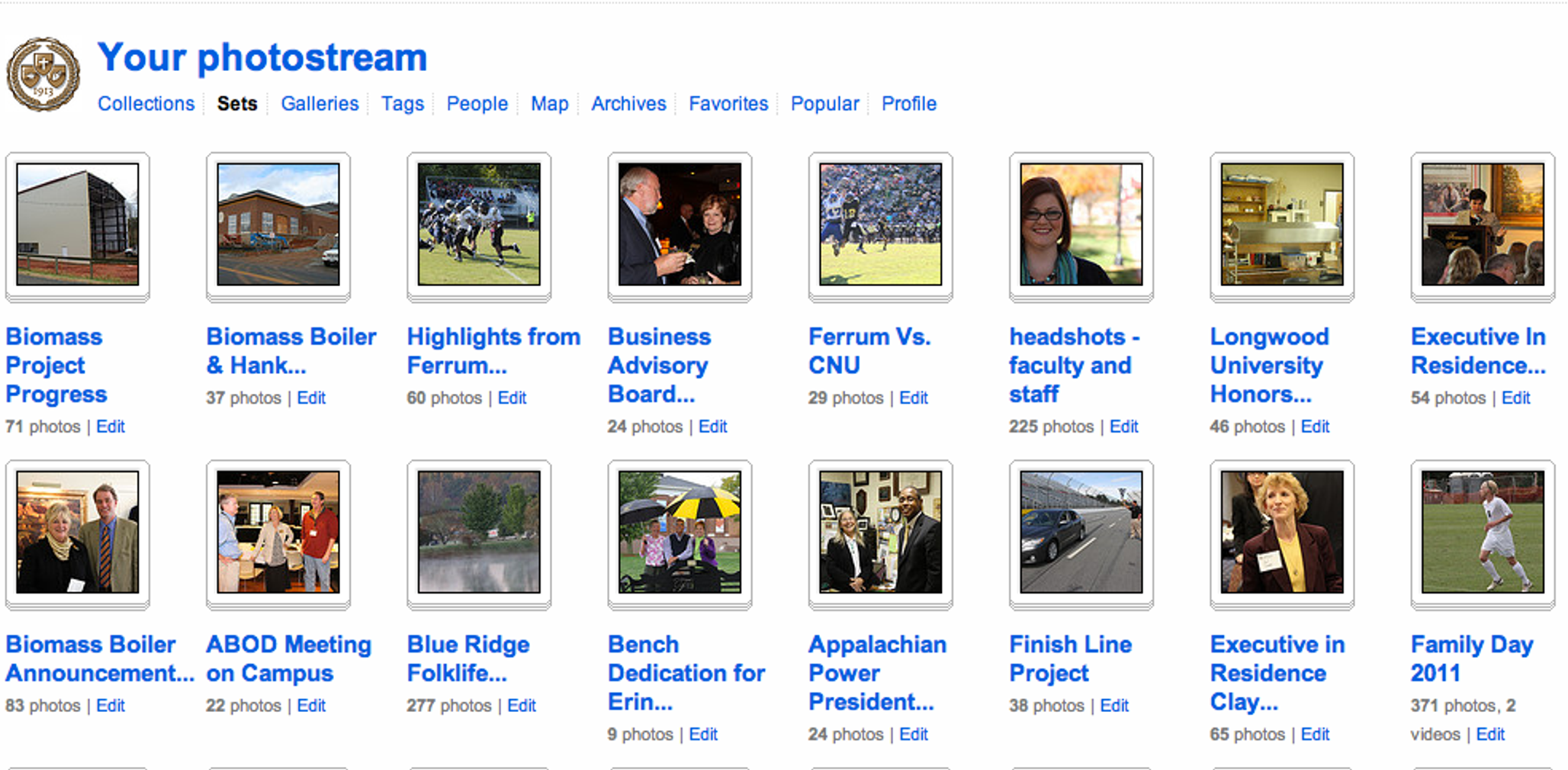Open the Bench Dedication umbrella thumbnail
The image size is (1568, 770).
pyautogui.click(x=680, y=532)
